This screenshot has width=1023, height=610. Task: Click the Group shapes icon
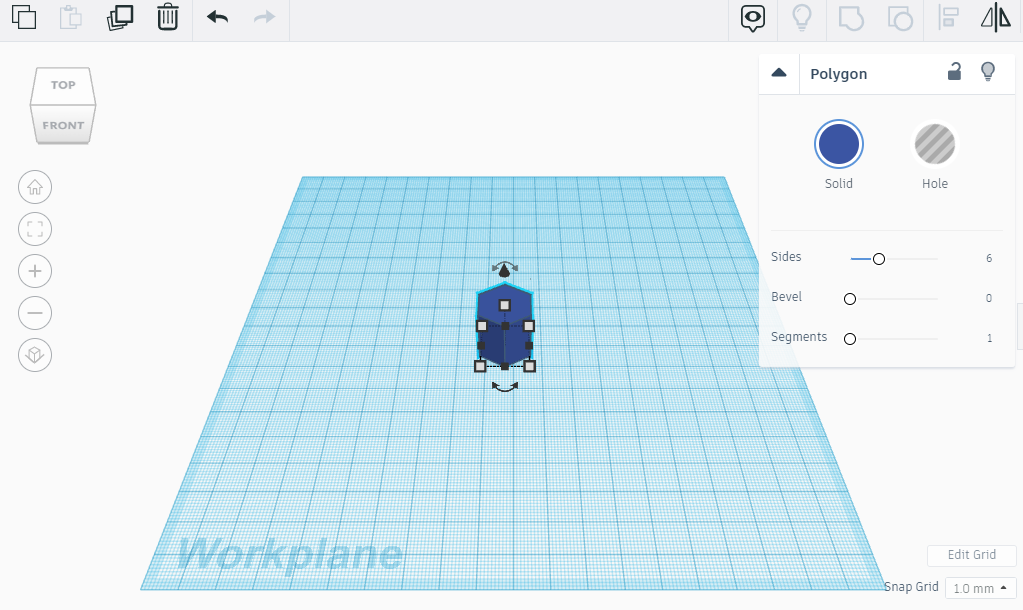click(x=850, y=17)
